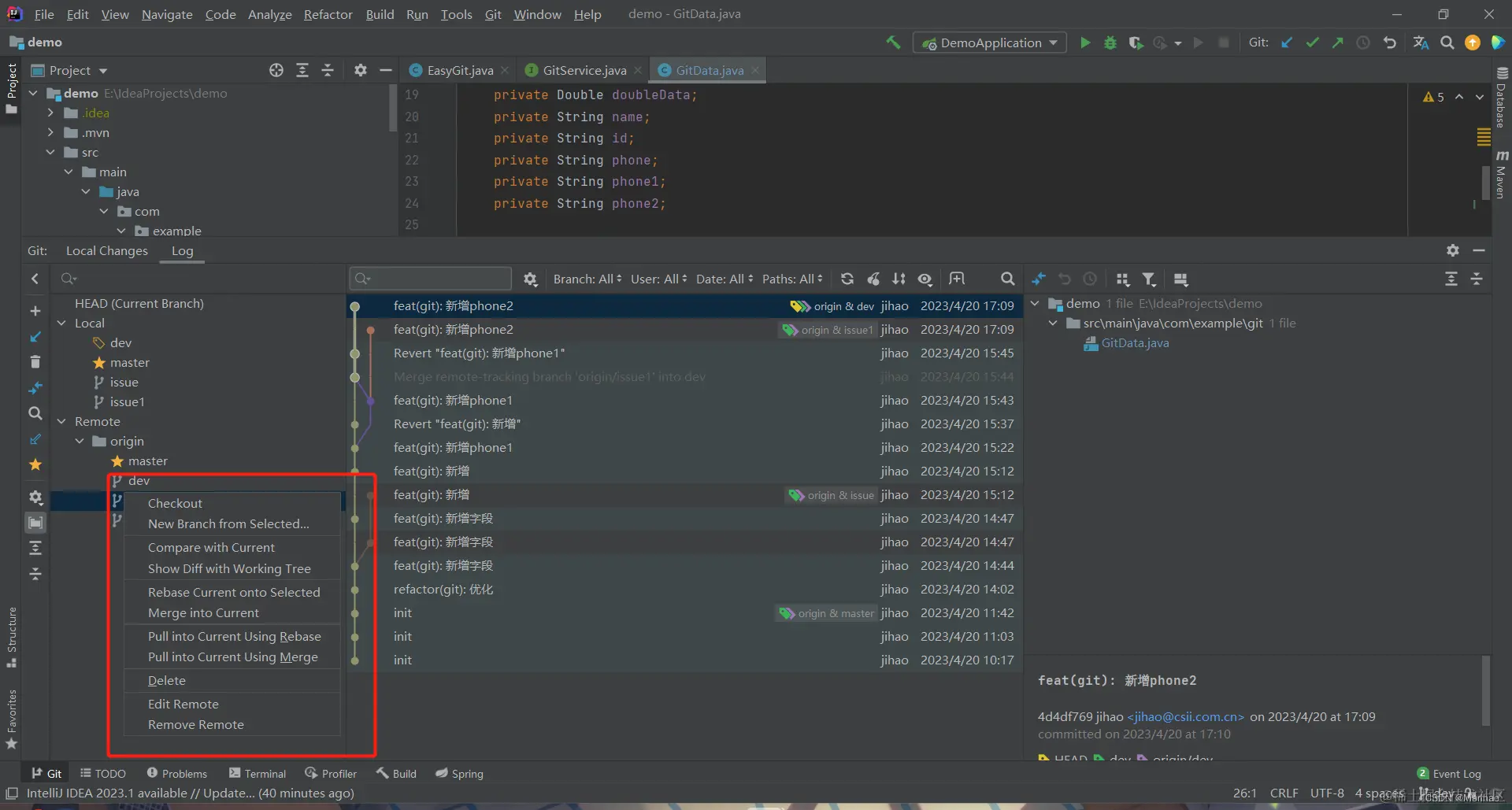Open TODO tool window button
1512x810 pixels.
click(x=103, y=774)
